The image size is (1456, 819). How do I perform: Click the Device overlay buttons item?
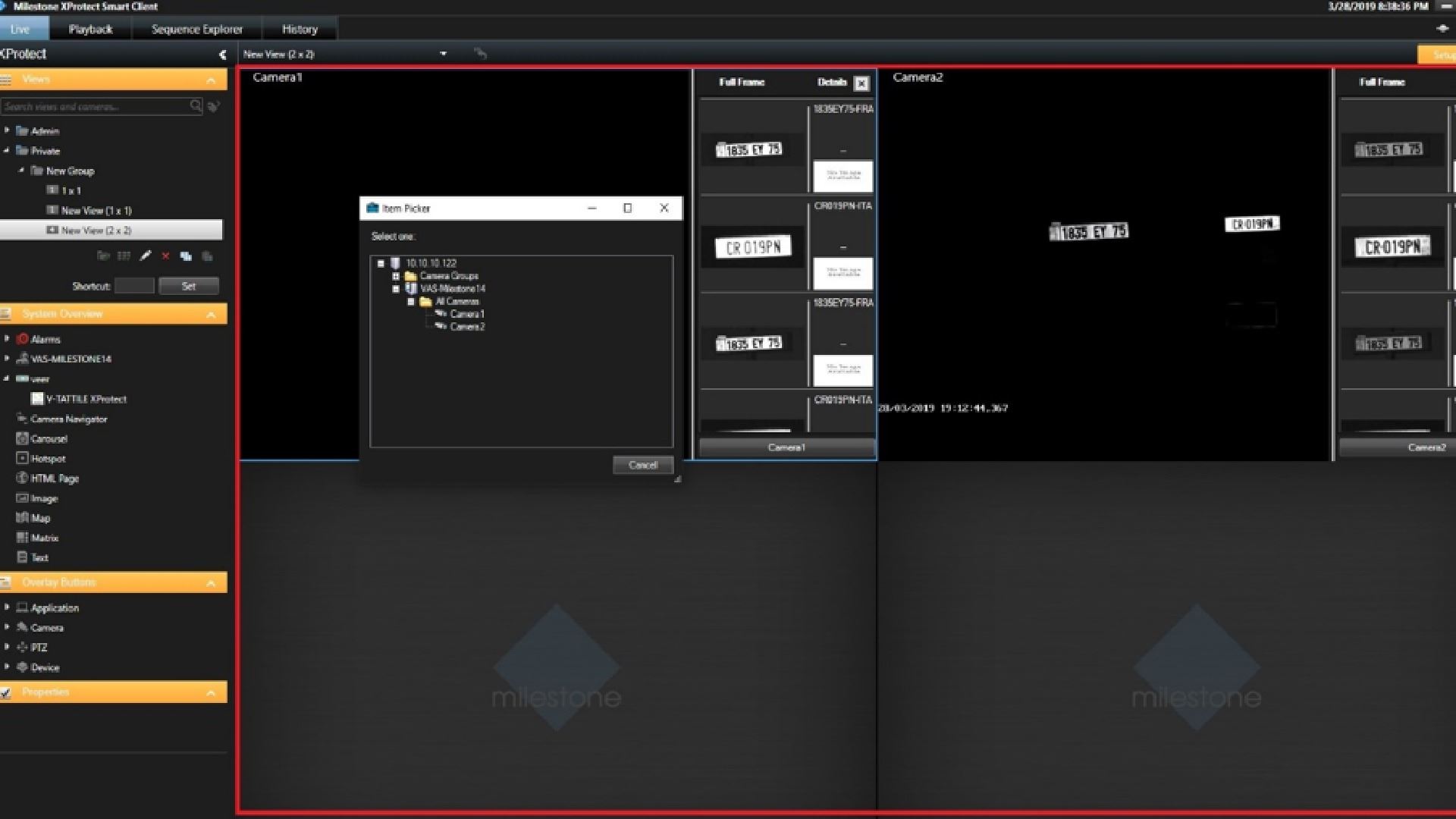coord(45,667)
